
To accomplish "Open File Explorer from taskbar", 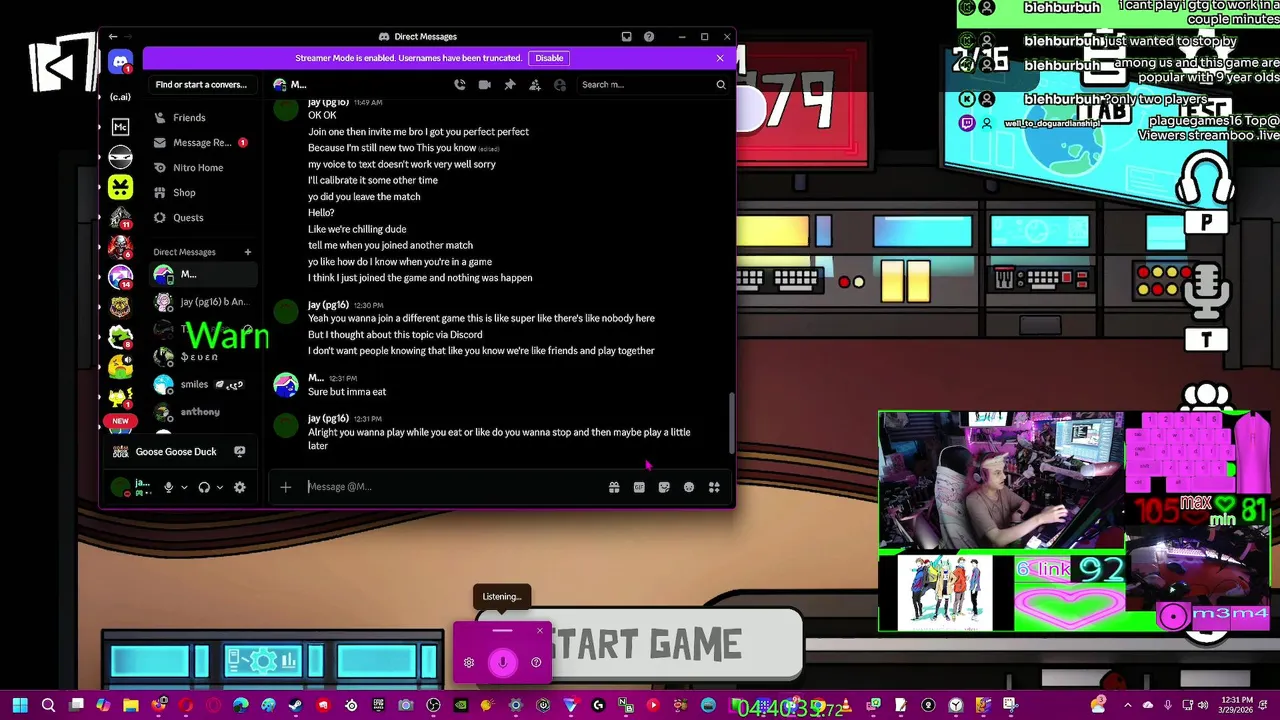I will (131, 706).
